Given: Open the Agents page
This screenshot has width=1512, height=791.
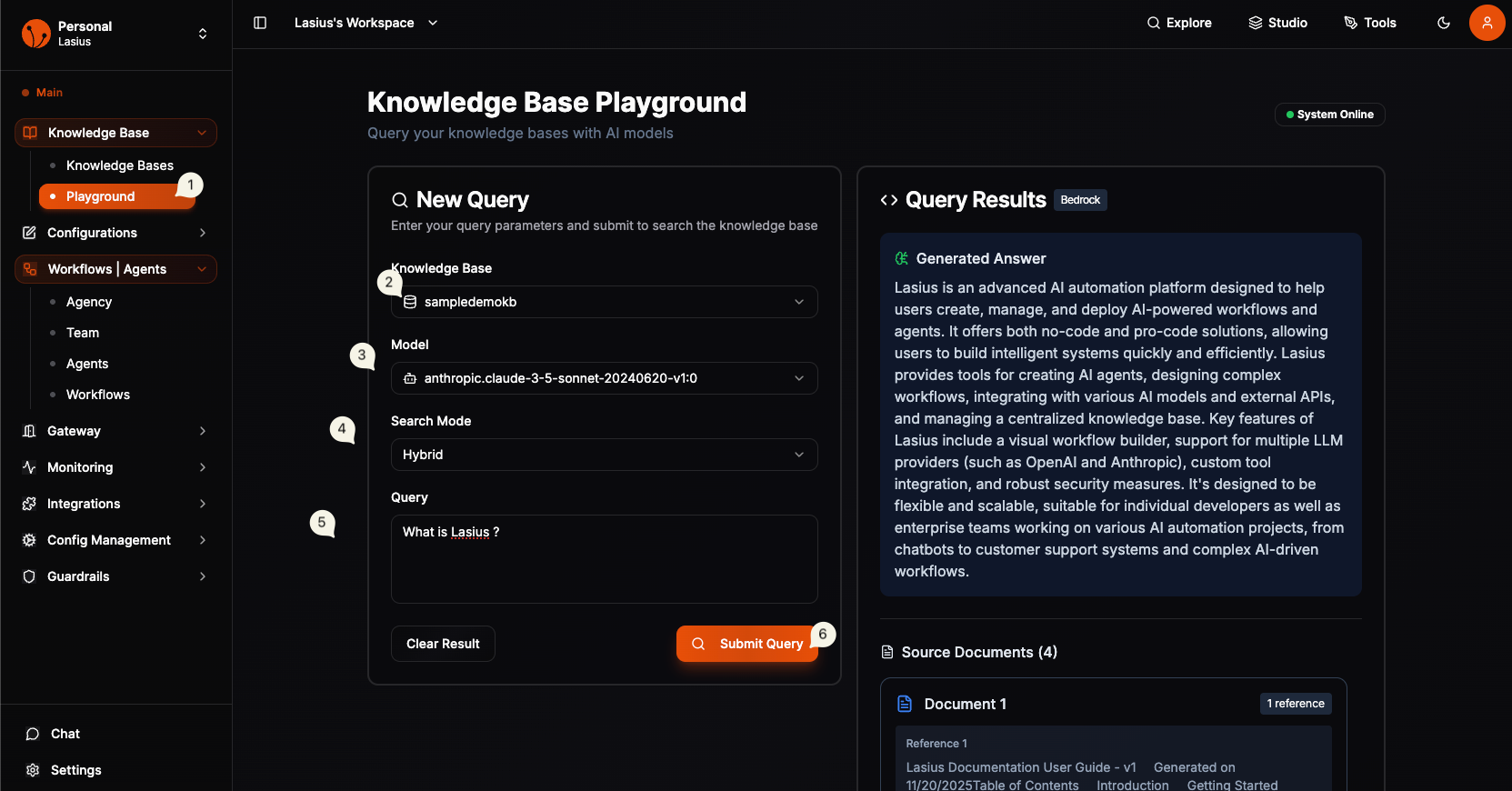Looking at the screenshot, I should pyautogui.click(x=87, y=364).
